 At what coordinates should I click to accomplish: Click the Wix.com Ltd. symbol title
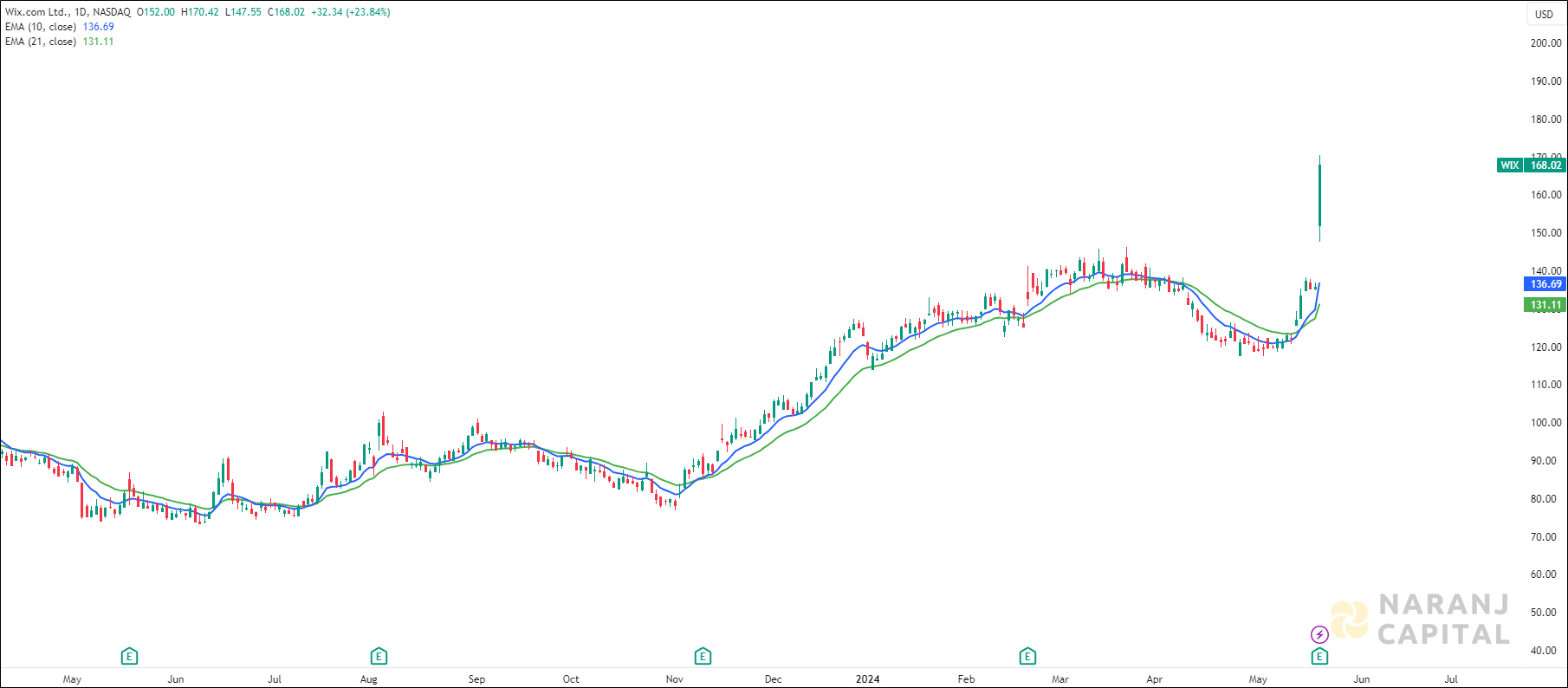pyautogui.click(x=36, y=12)
